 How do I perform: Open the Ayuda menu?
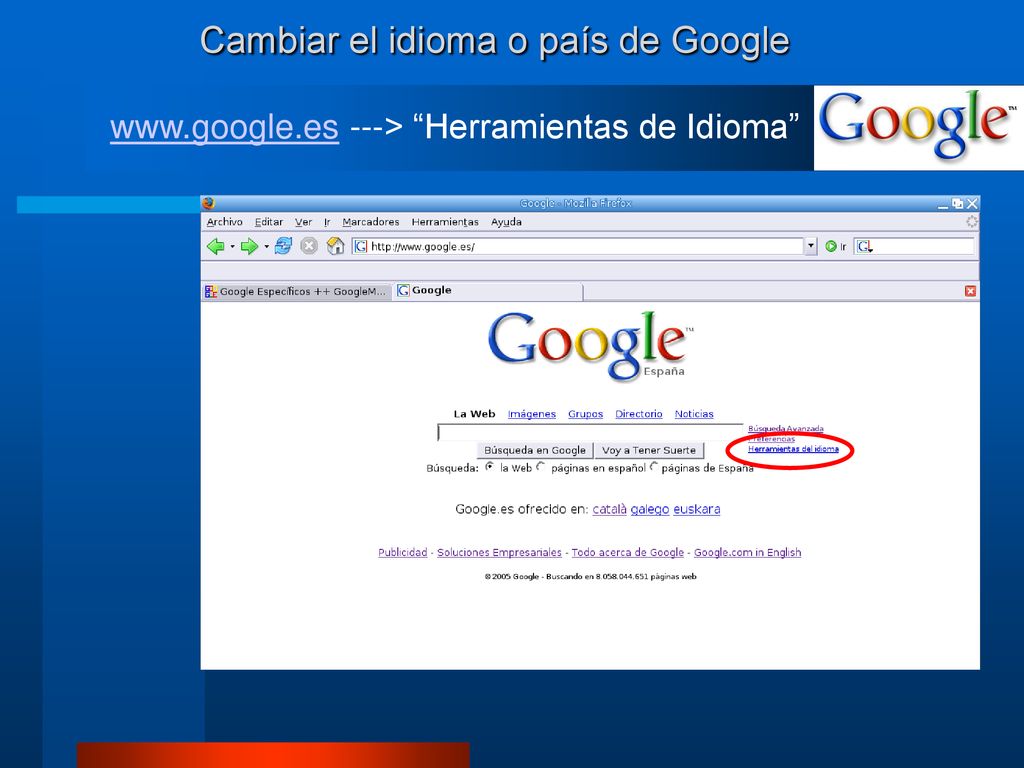click(x=506, y=222)
